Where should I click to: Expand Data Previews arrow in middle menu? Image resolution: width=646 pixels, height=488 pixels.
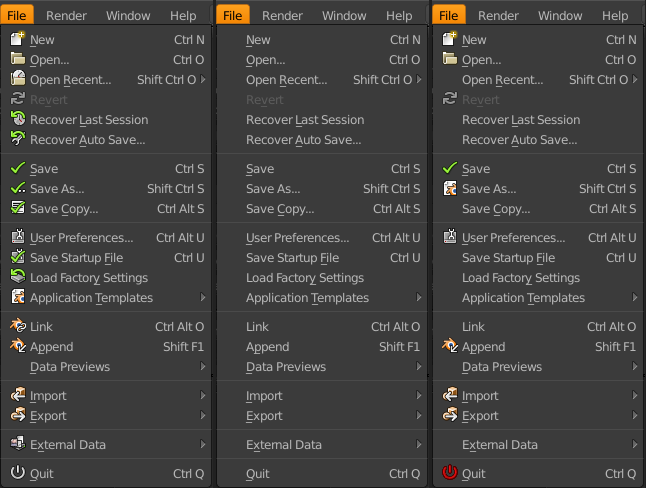tap(419, 366)
